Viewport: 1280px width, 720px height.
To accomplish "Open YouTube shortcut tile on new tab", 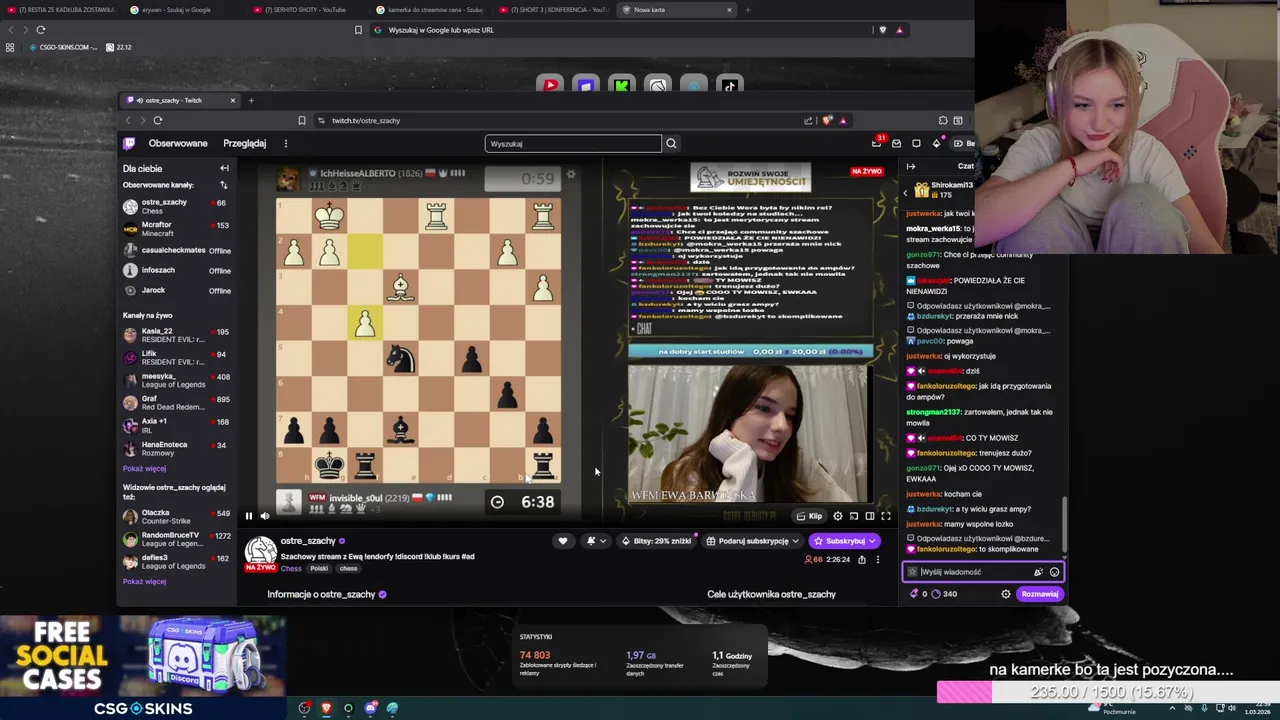I will [x=550, y=85].
